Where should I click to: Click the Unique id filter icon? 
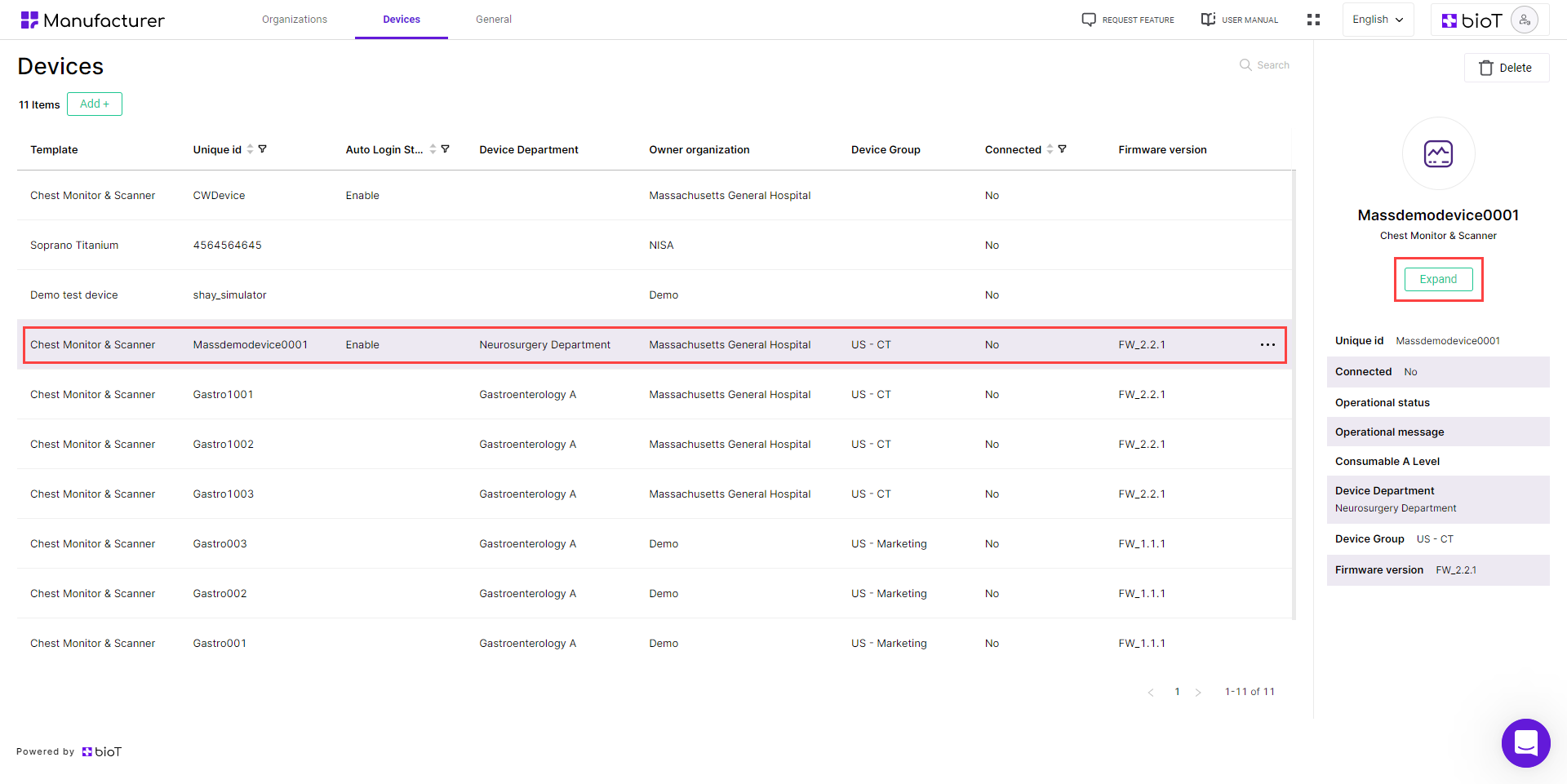coord(263,149)
